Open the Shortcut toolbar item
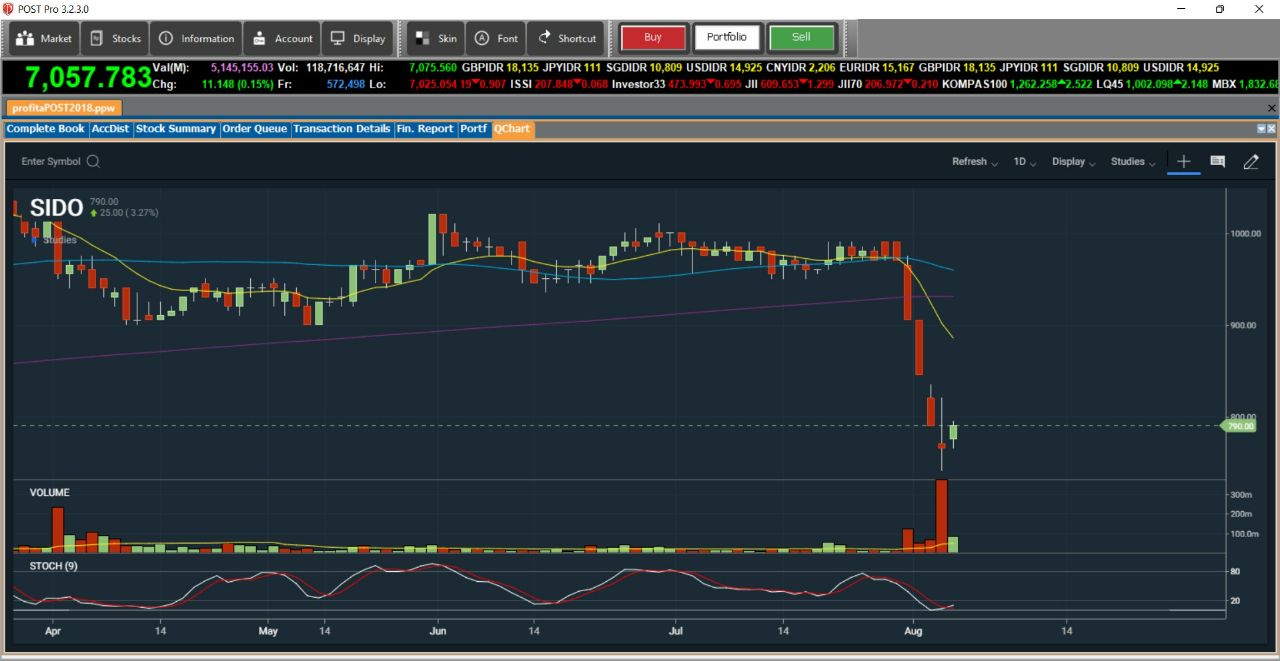The height and width of the screenshot is (661, 1280). coord(566,38)
